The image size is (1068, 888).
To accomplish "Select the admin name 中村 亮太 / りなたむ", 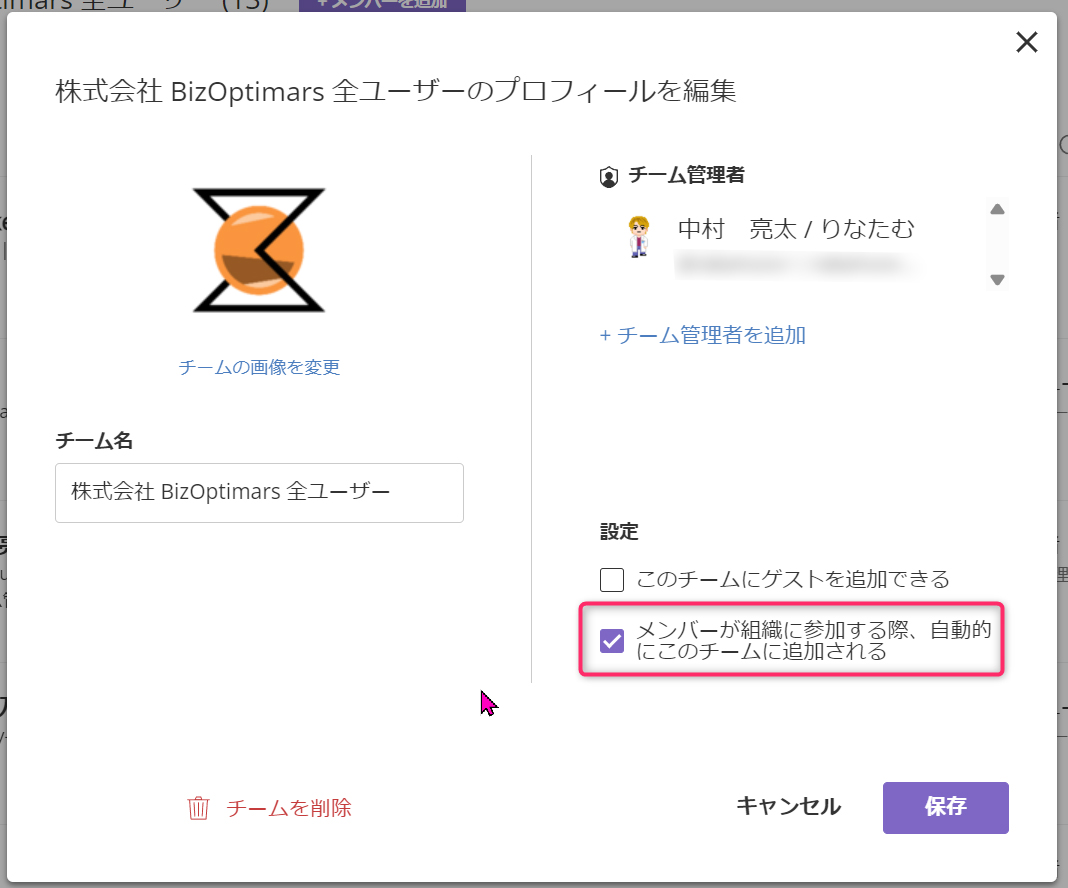I will coord(796,229).
